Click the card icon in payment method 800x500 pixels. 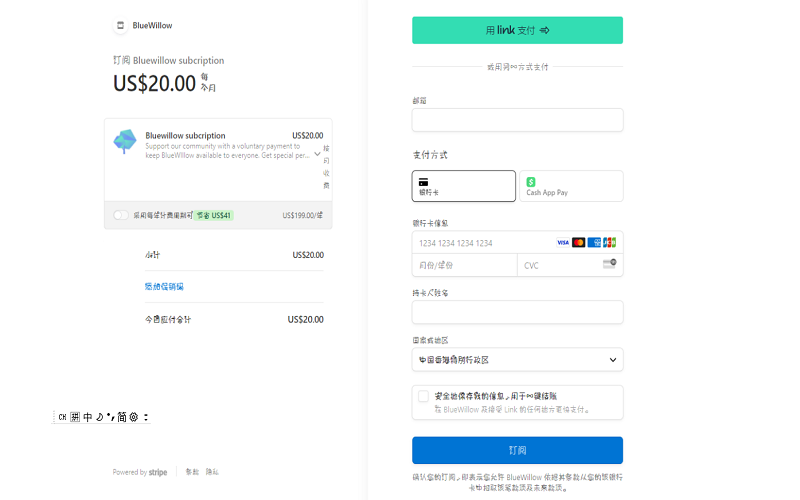pos(423,182)
